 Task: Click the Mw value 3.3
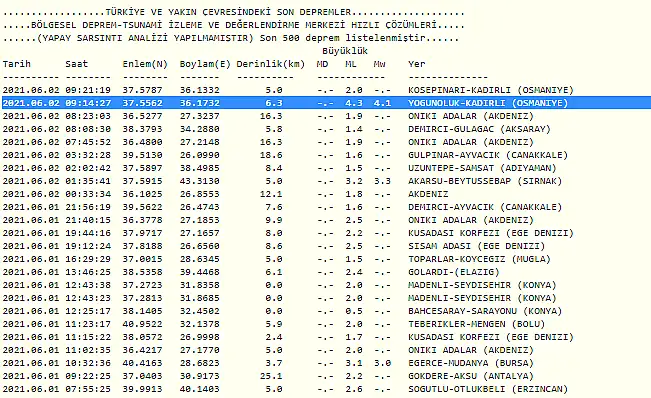click(x=382, y=181)
